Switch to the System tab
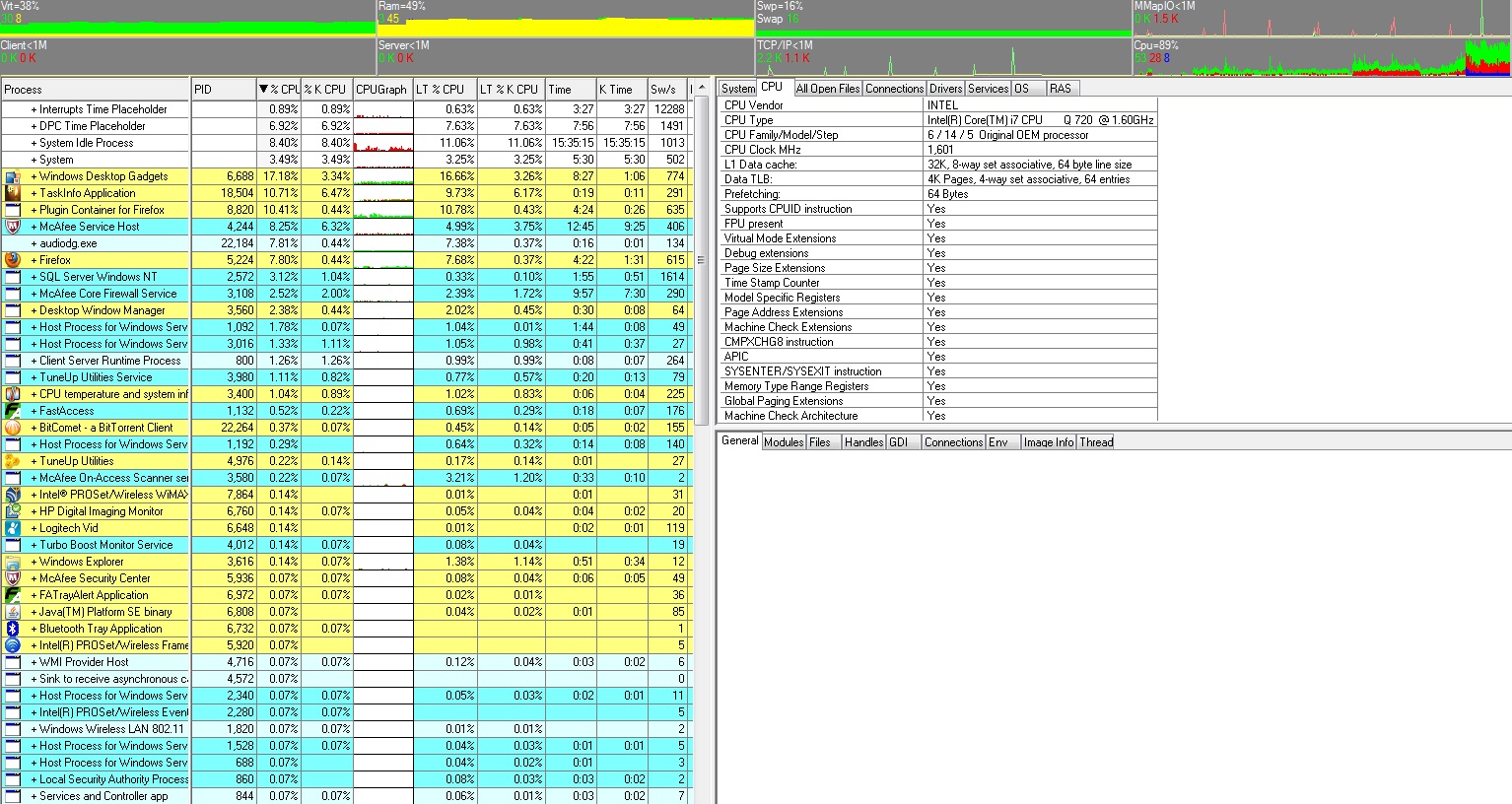 [x=737, y=89]
